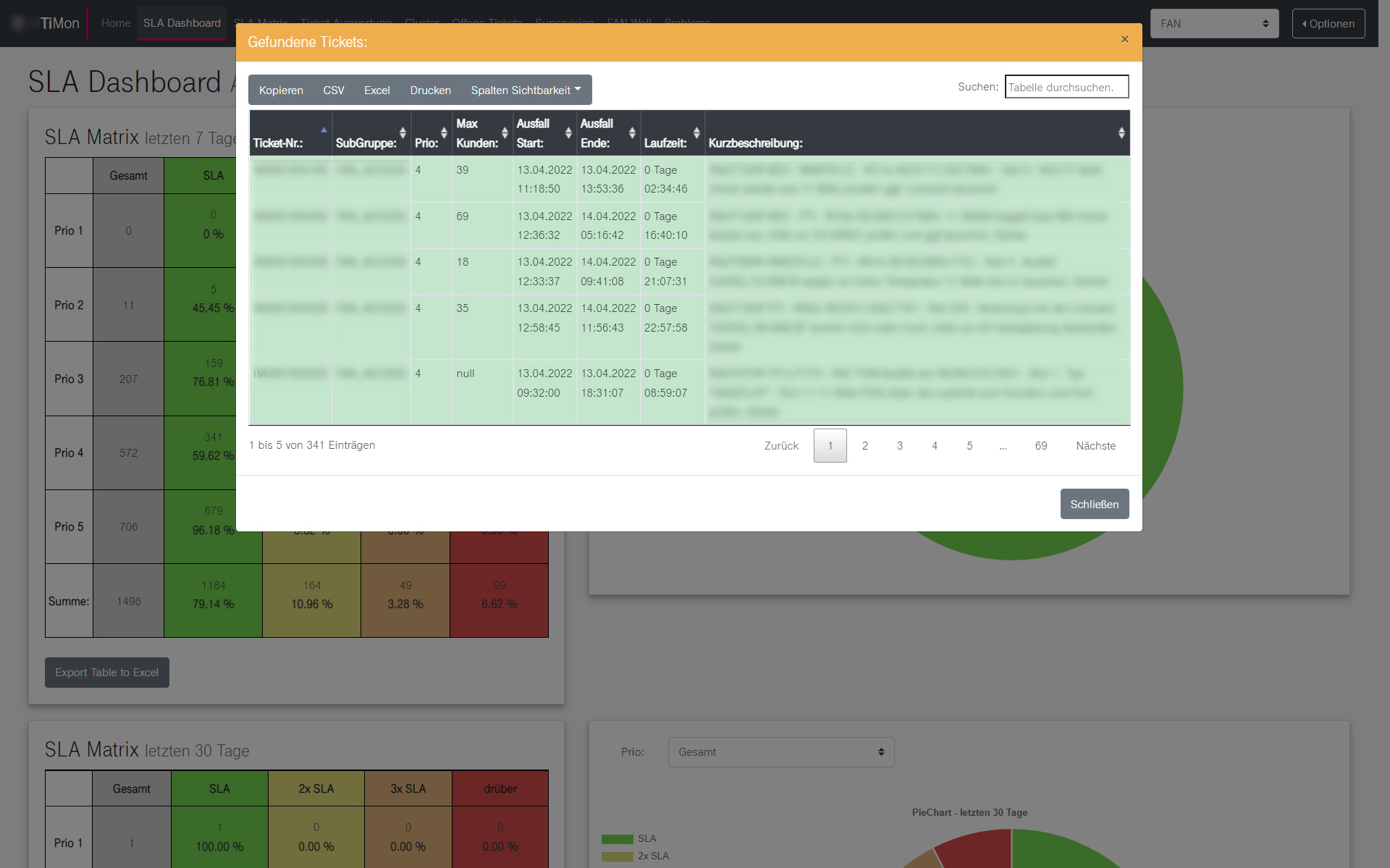The image size is (1390, 868).
Task: Go to pagination page 4
Action: [x=935, y=446]
